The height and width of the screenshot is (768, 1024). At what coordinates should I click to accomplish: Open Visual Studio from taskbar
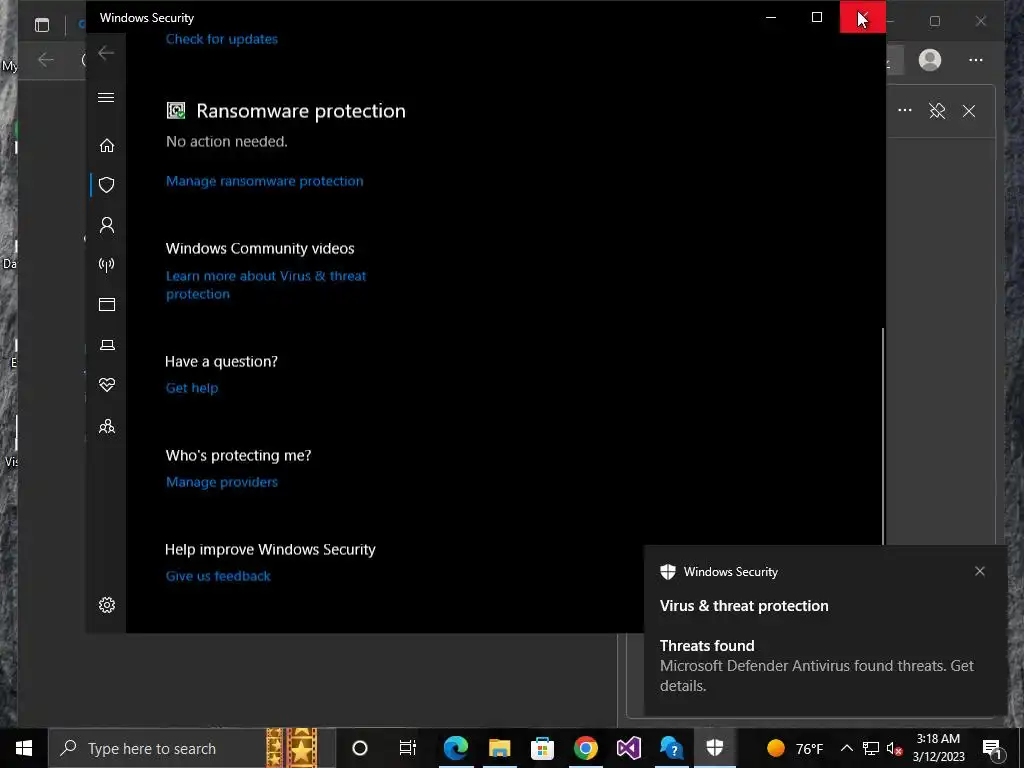pos(629,748)
